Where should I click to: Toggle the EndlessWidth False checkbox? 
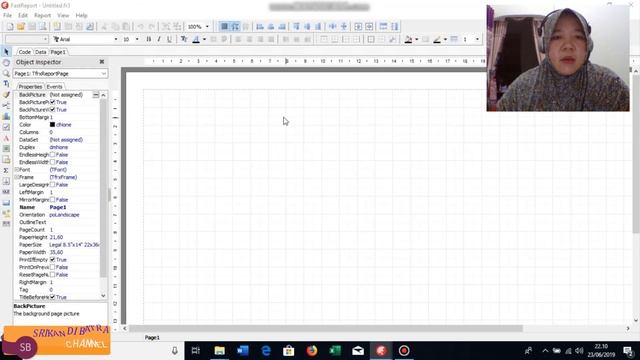click(52, 162)
